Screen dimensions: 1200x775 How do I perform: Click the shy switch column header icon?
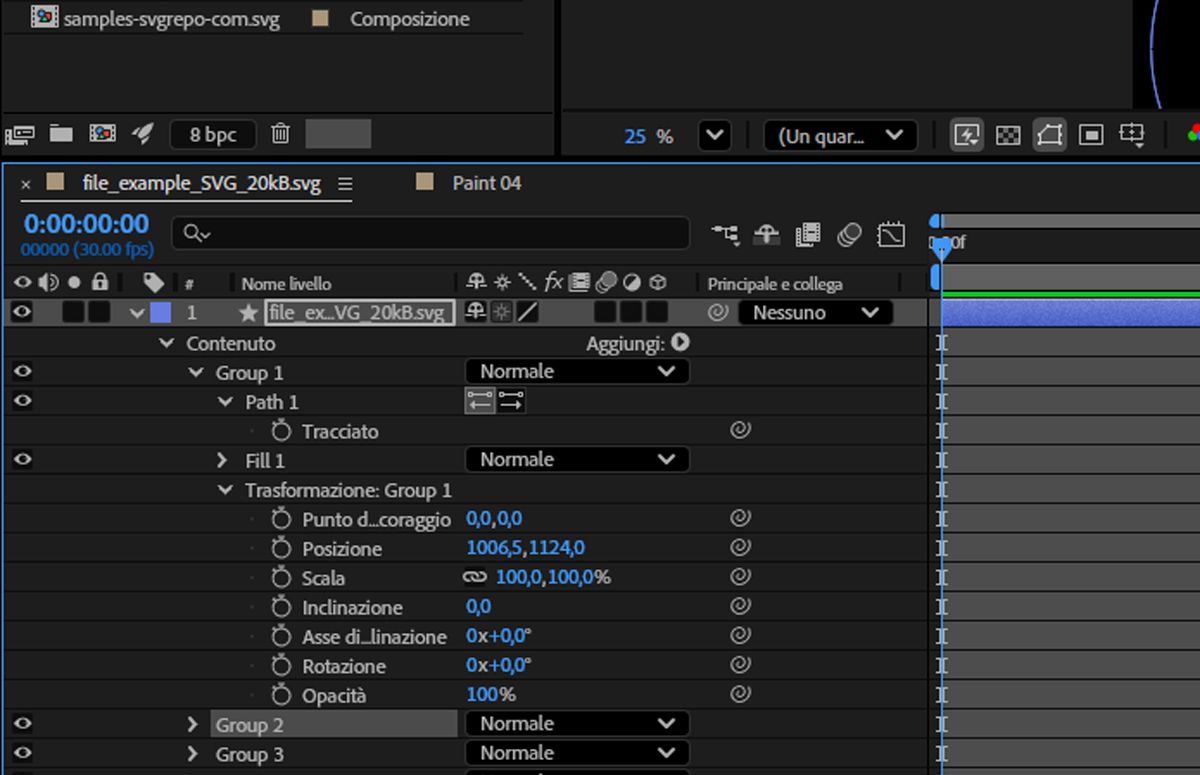[476, 283]
